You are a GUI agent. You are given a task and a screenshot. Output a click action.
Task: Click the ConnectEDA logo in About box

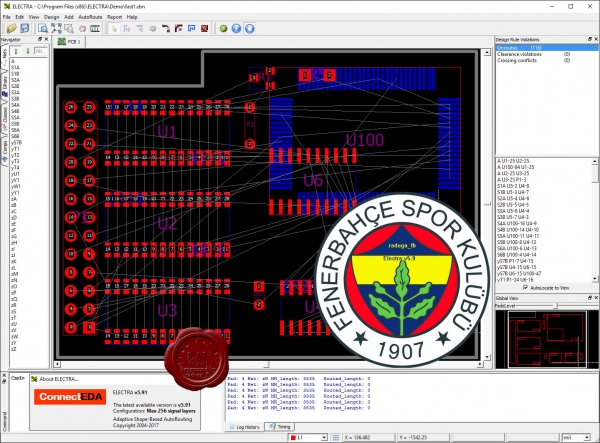pyautogui.click(x=70, y=397)
